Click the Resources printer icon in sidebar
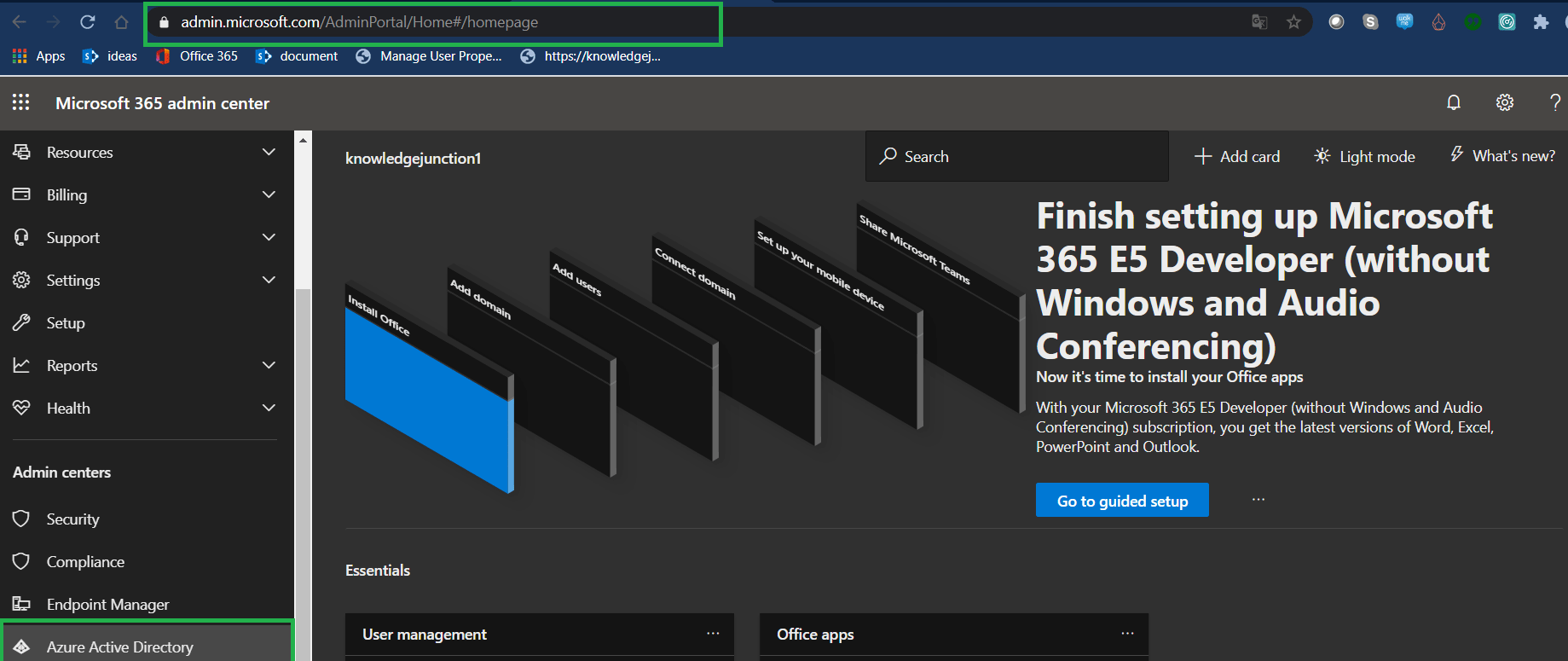The height and width of the screenshot is (661, 1568). [x=22, y=152]
